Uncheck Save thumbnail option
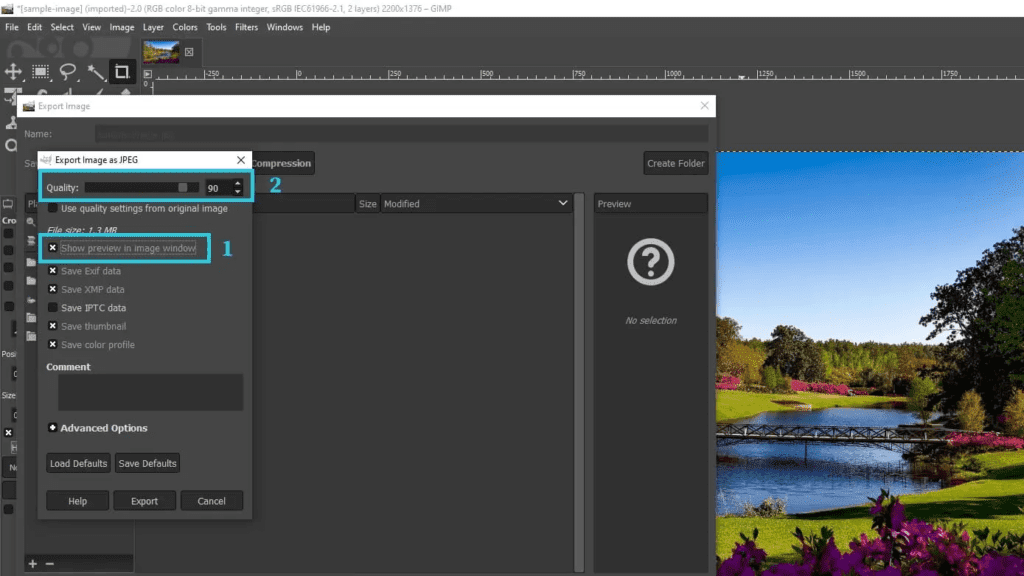The width and height of the screenshot is (1024, 576). (53, 326)
